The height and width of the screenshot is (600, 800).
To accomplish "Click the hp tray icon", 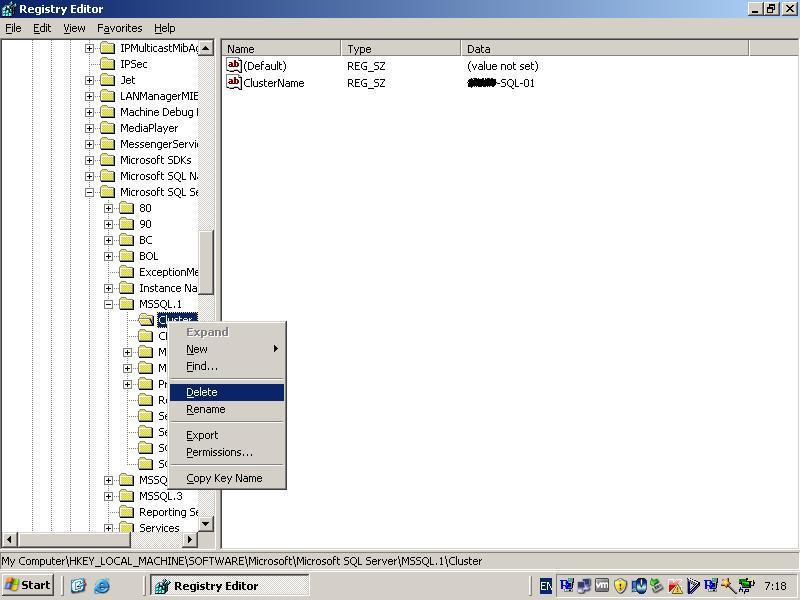I will (x=746, y=586).
